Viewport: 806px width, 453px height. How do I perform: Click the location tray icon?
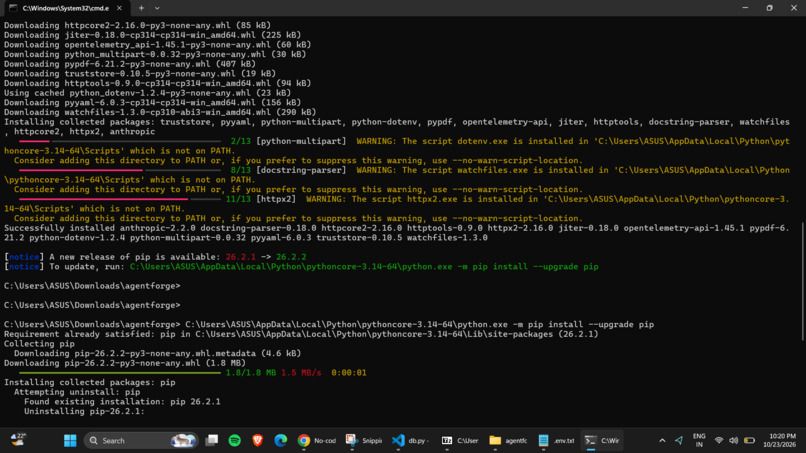pyautogui.click(x=679, y=440)
